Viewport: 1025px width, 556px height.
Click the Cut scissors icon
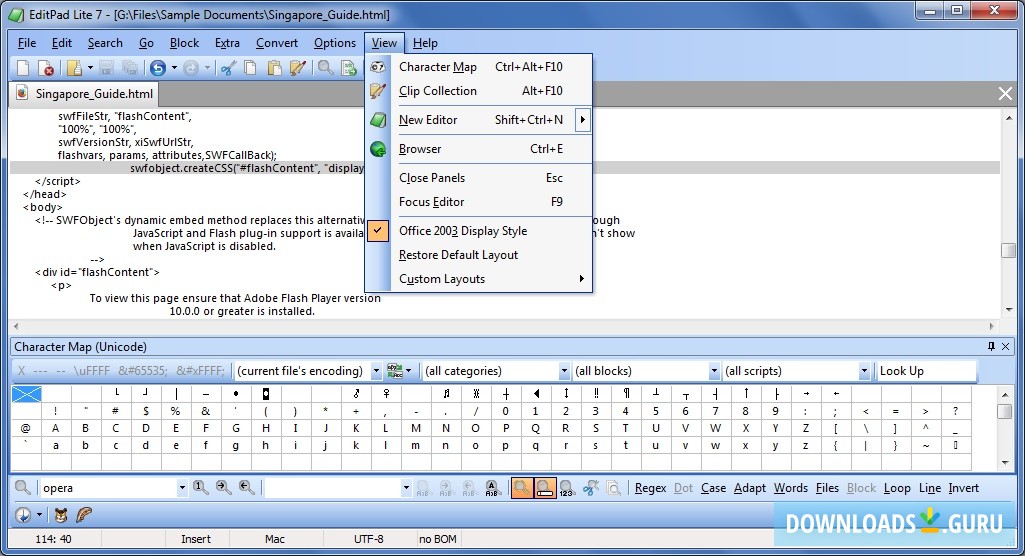(228, 68)
